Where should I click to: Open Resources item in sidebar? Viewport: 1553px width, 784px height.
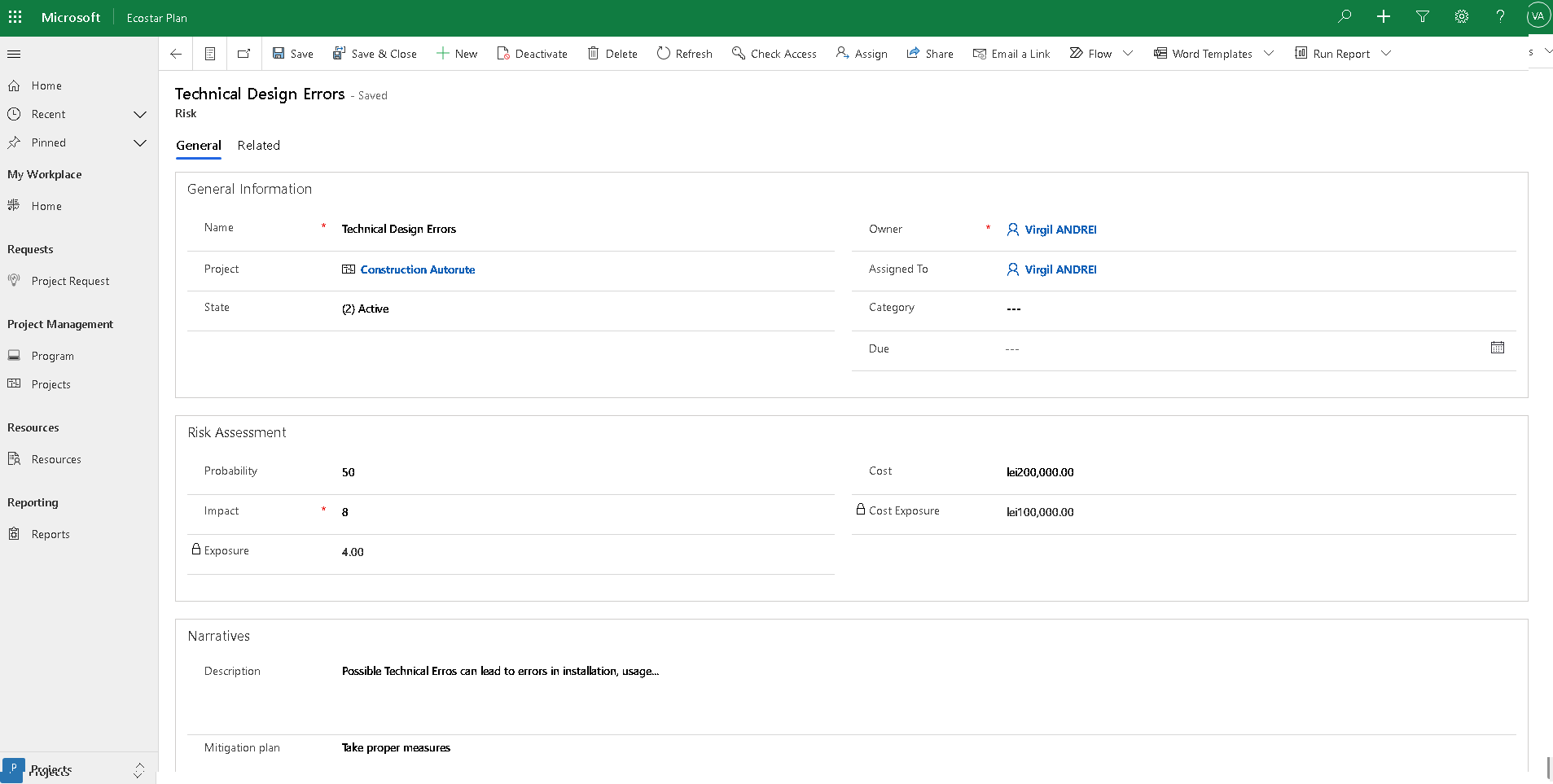pyautogui.click(x=56, y=460)
